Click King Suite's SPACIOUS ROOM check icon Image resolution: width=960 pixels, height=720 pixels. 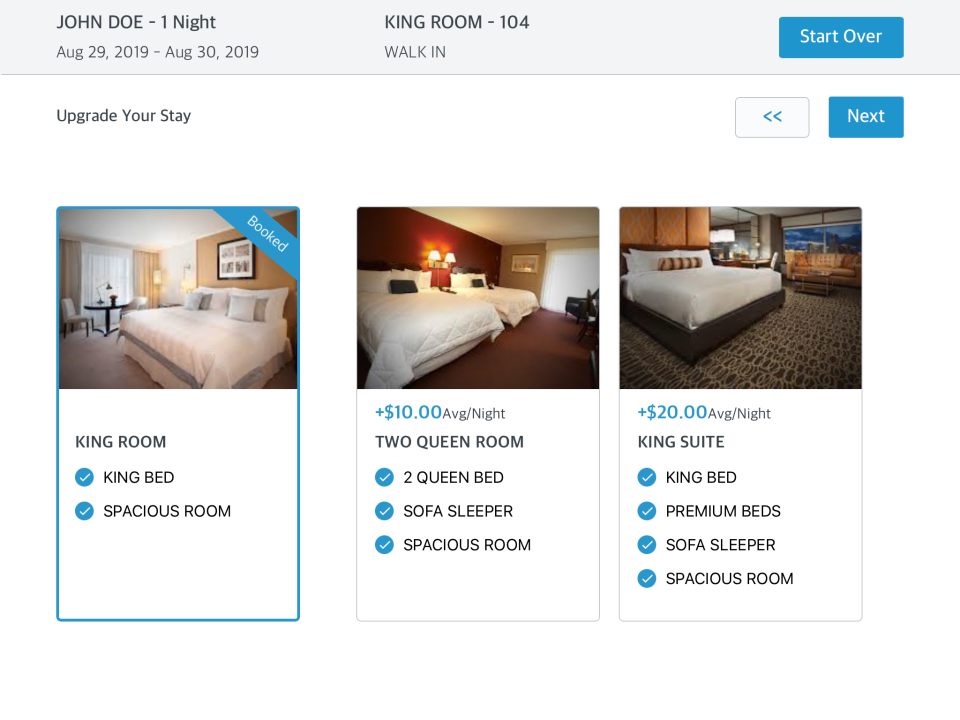click(x=647, y=578)
